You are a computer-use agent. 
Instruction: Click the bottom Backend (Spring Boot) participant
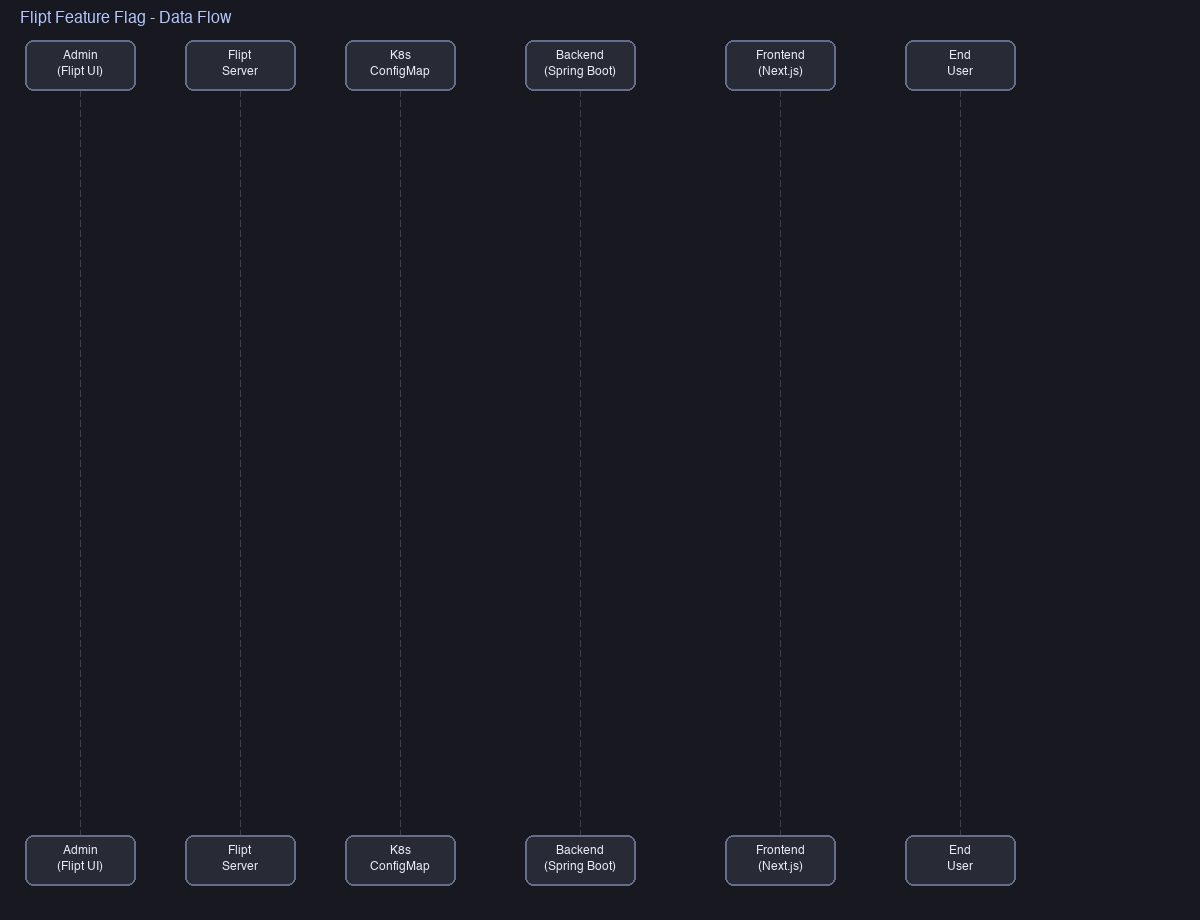tap(580, 860)
